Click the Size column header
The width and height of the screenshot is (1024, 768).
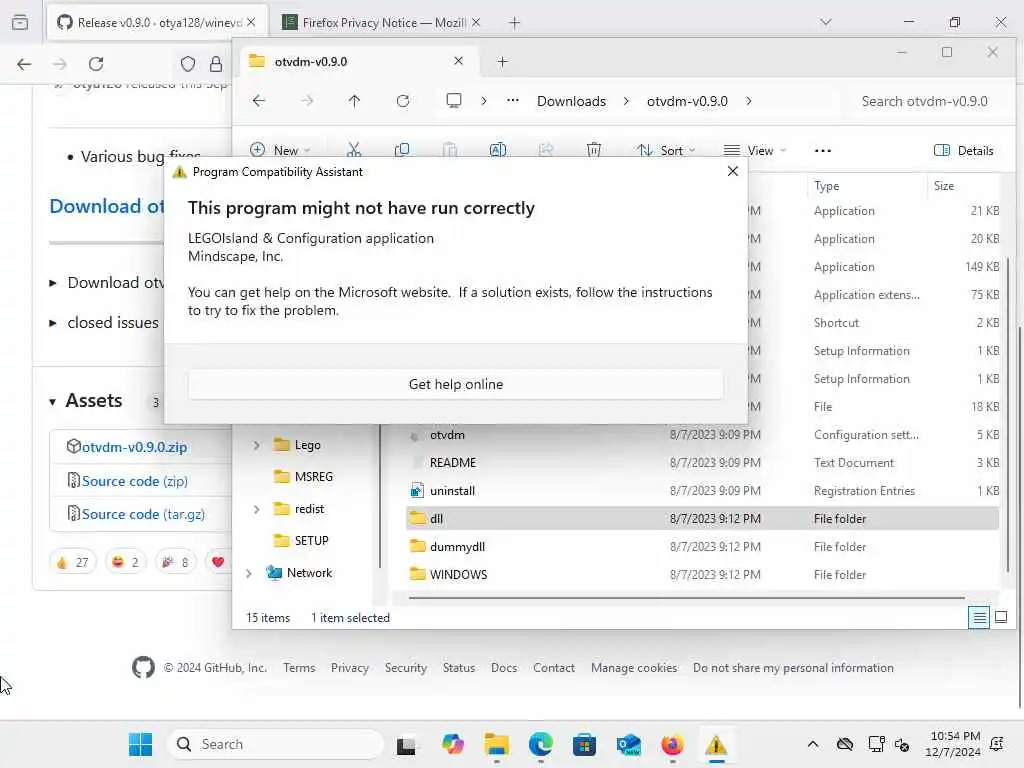pyautogui.click(x=963, y=186)
